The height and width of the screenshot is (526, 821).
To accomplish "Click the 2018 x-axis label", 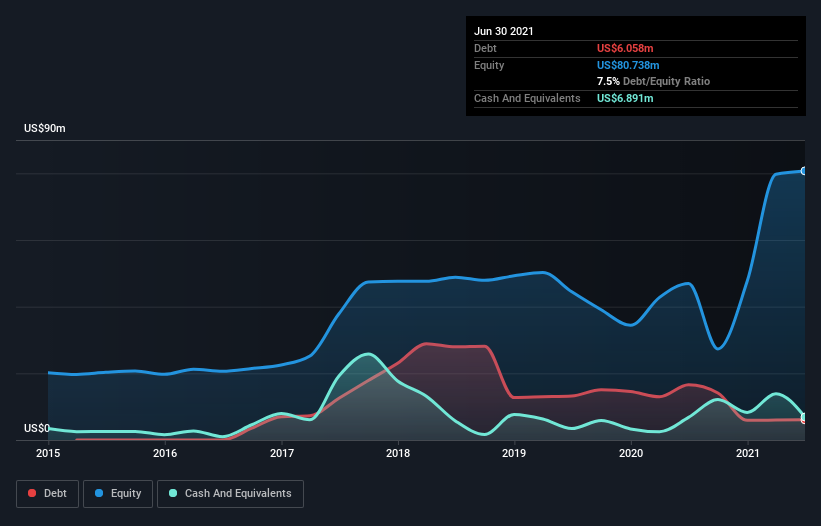I will [398, 453].
